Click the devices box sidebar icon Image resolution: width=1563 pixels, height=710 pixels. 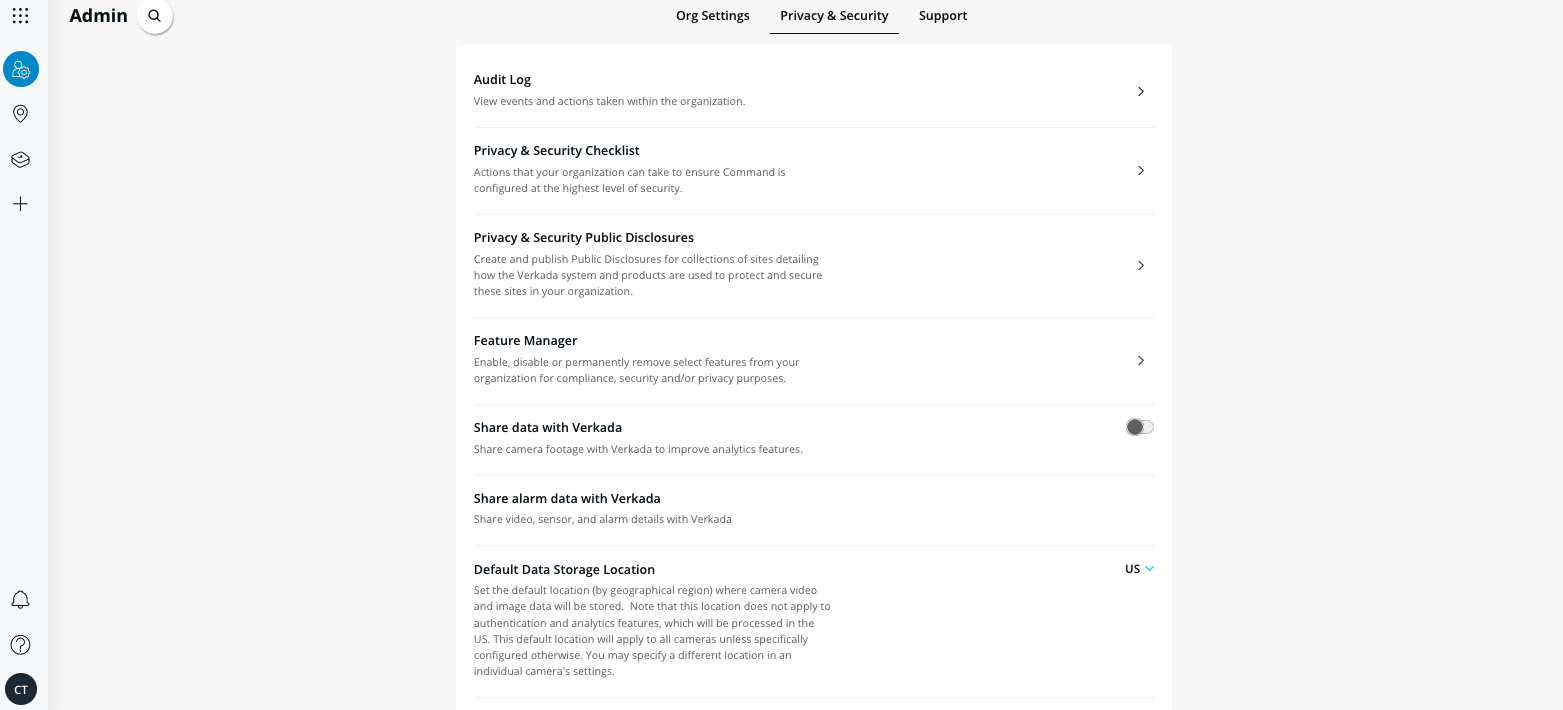(20, 159)
